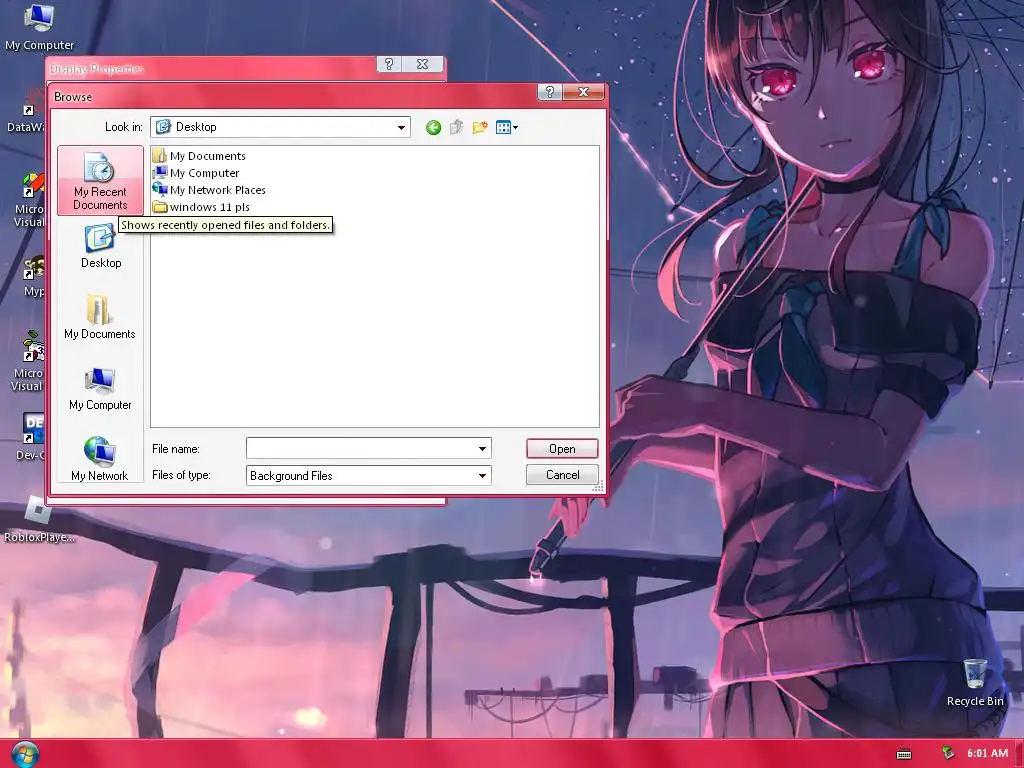Click the Browse dialog resize grip
The height and width of the screenshot is (768, 1024).
[598, 487]
